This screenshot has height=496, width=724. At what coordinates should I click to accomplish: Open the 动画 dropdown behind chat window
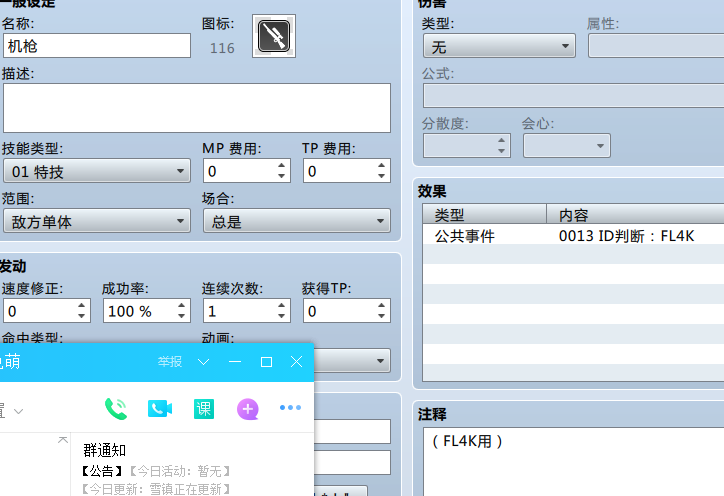[x=352, y=361]
